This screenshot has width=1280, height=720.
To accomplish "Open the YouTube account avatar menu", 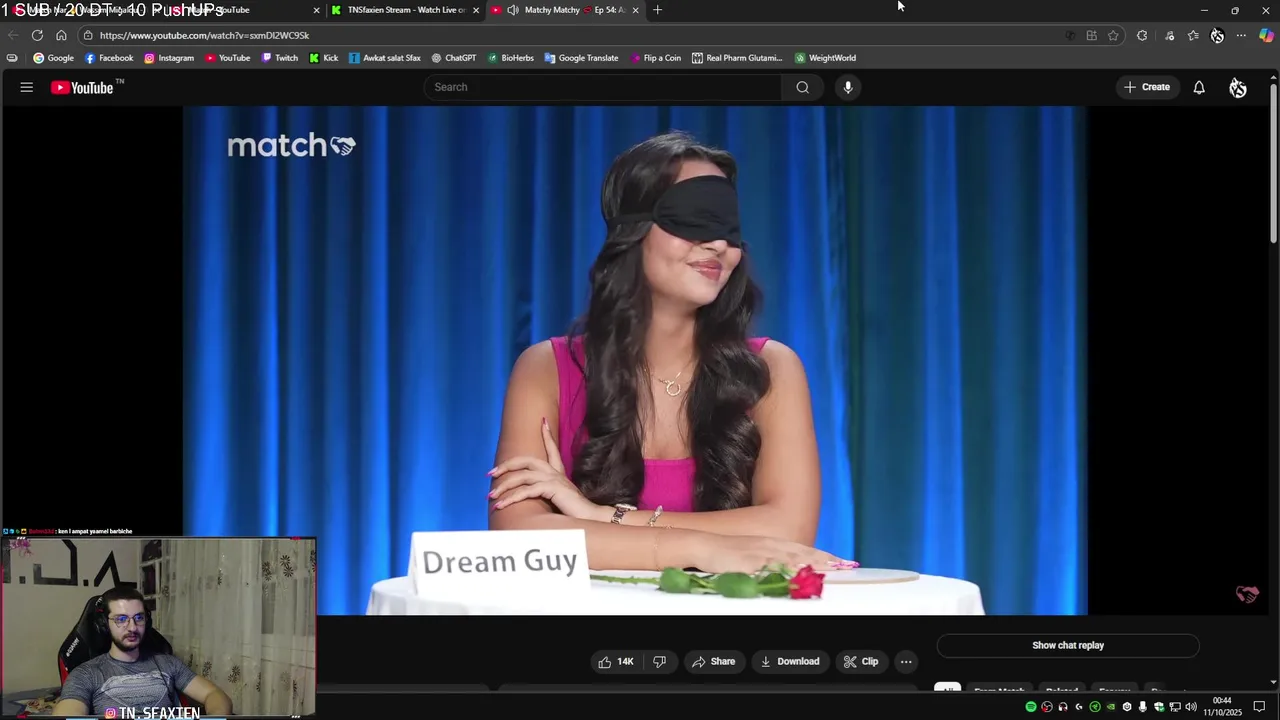I will 1238,87.
